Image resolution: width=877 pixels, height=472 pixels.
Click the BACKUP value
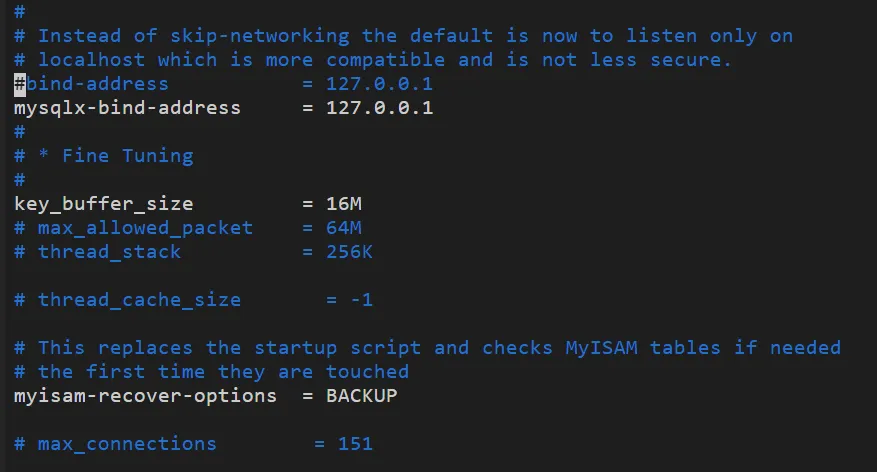pyautogui.click(x=361, y=397)
